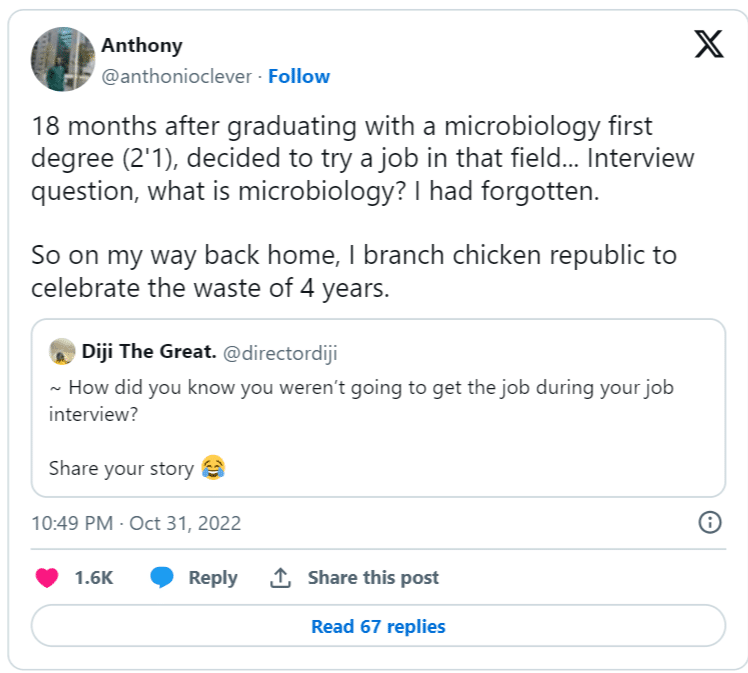Open Anthony's display name link
Screen dimensions: 748x673
tap(142, 46)
